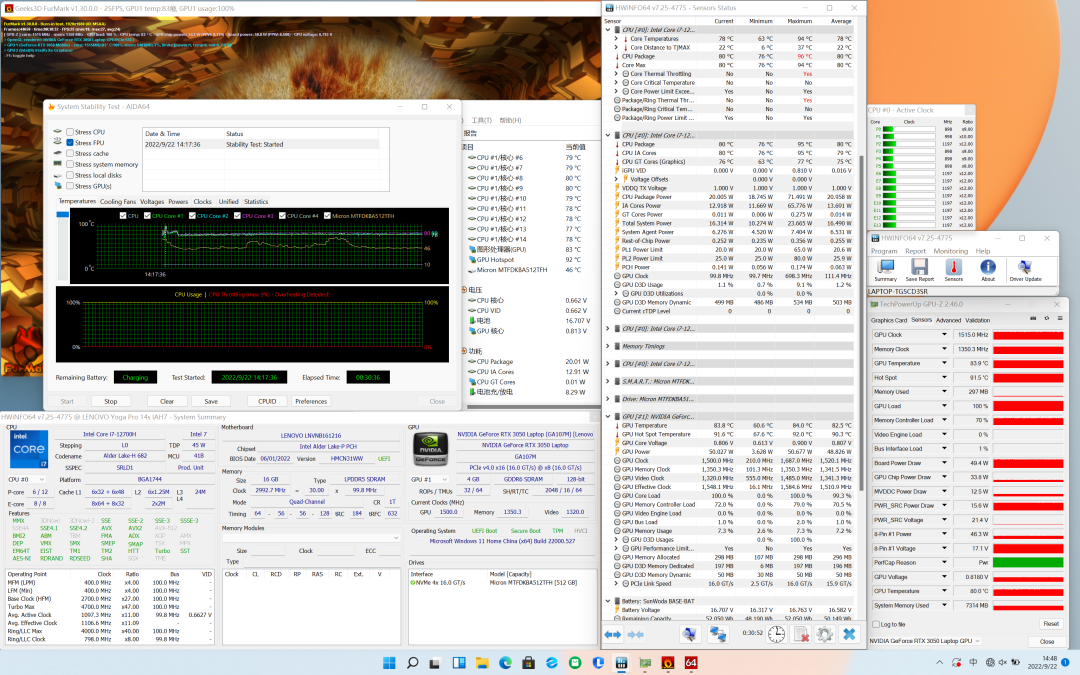The image size is (1080, 675).
Task: Click the reset min/max icon with red X in sensors toolbar
Action: pos(801,634)
